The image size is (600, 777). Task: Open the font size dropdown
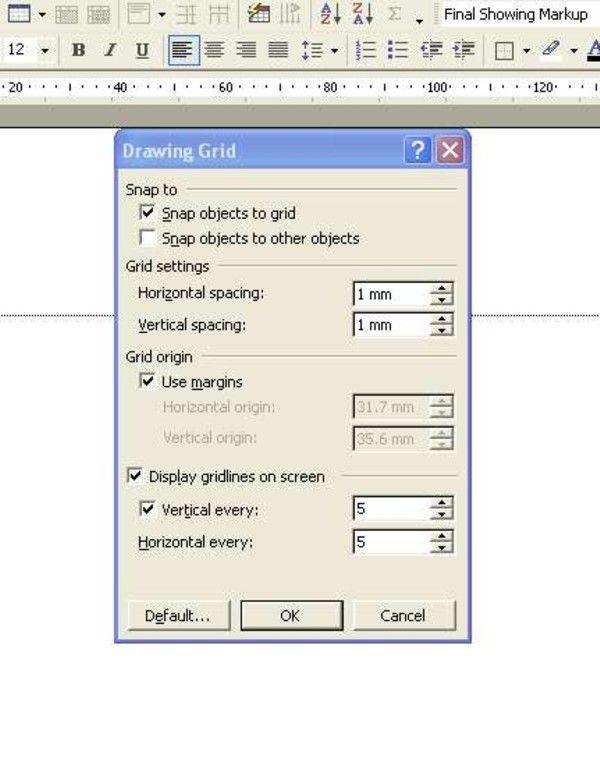45,50
